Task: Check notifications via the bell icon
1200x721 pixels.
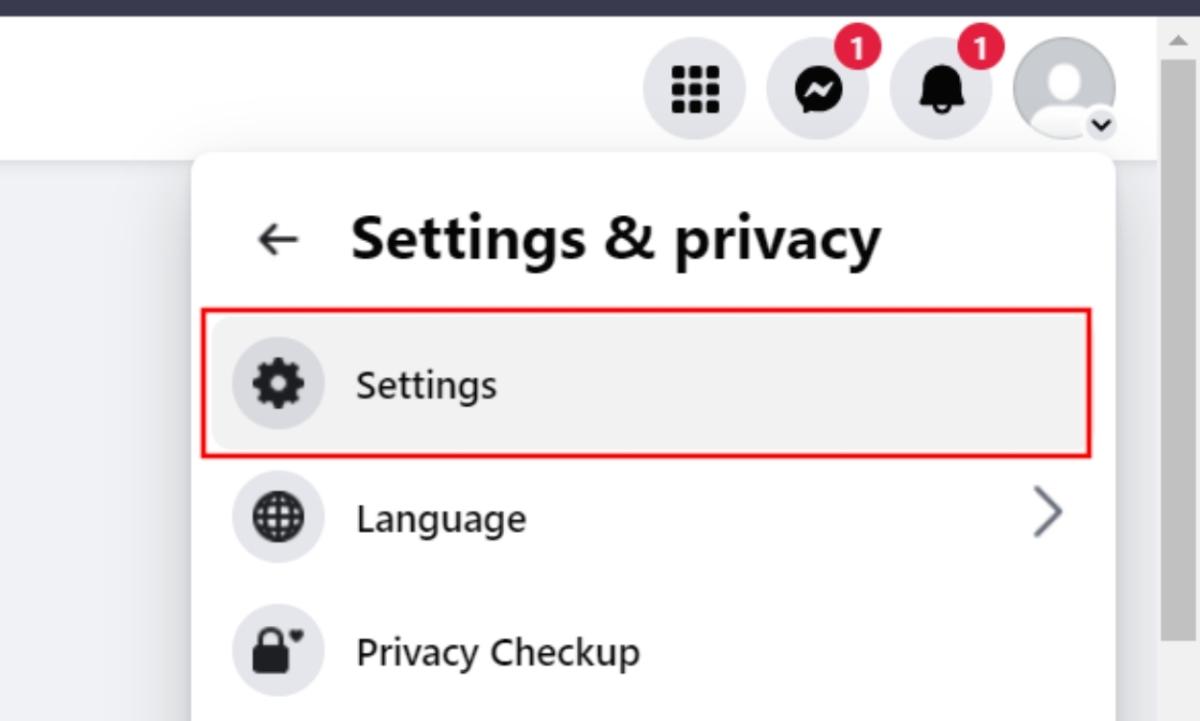Action: [x=938, y=88]
